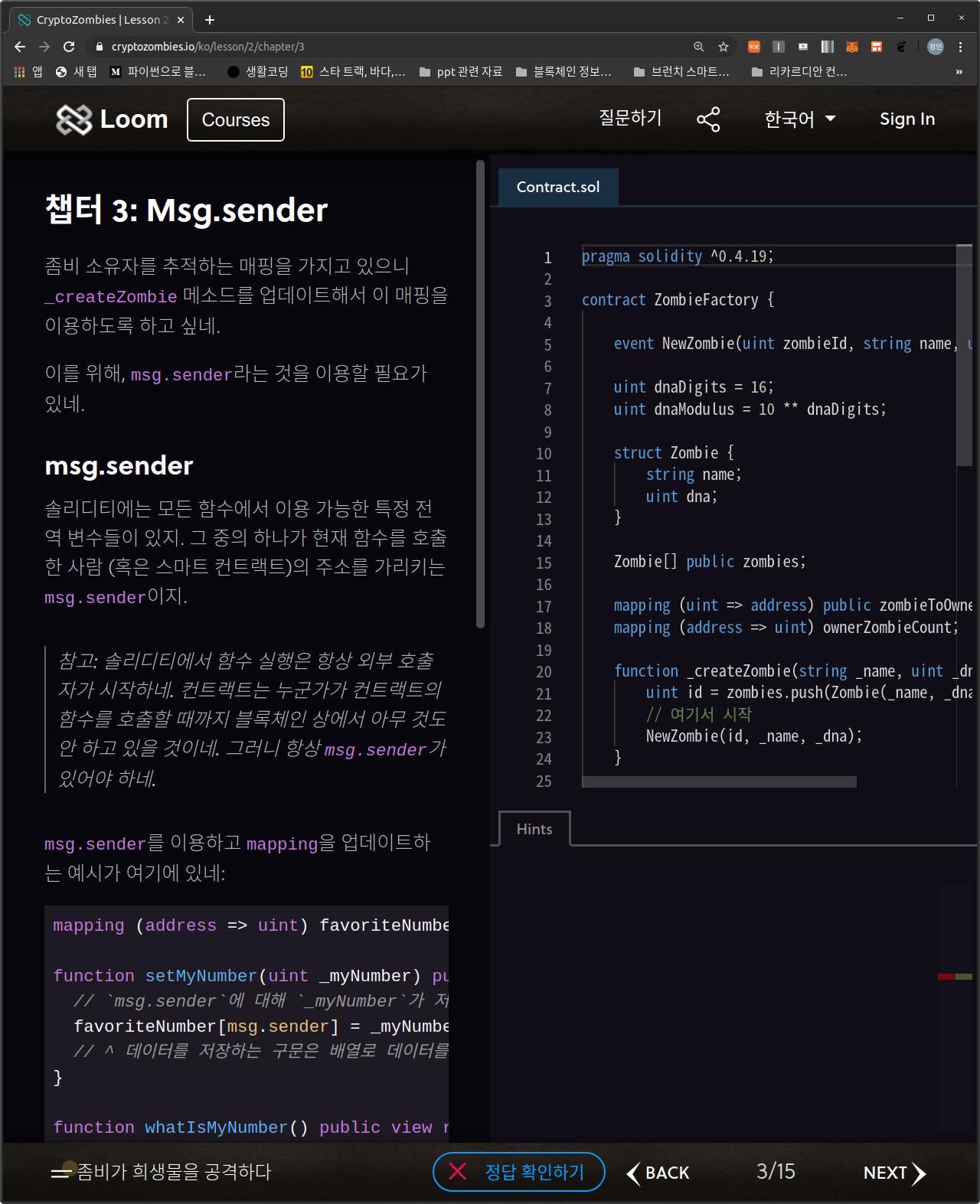Open the chapter list hamburger menu icon
The height and width of the screenshot is (1204, 980).
(60, 1173)
